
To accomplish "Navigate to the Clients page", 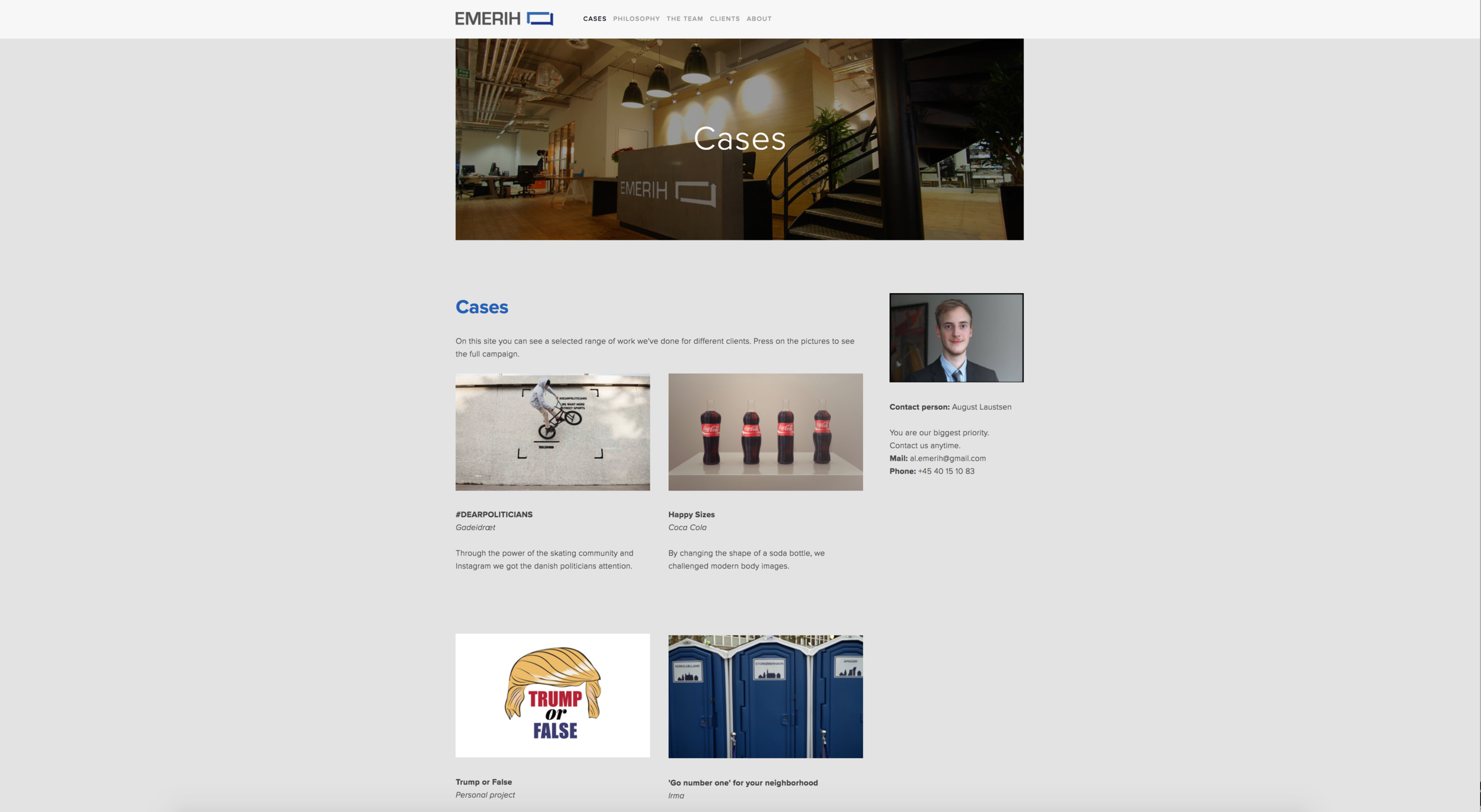I will (x=725, y=19).
